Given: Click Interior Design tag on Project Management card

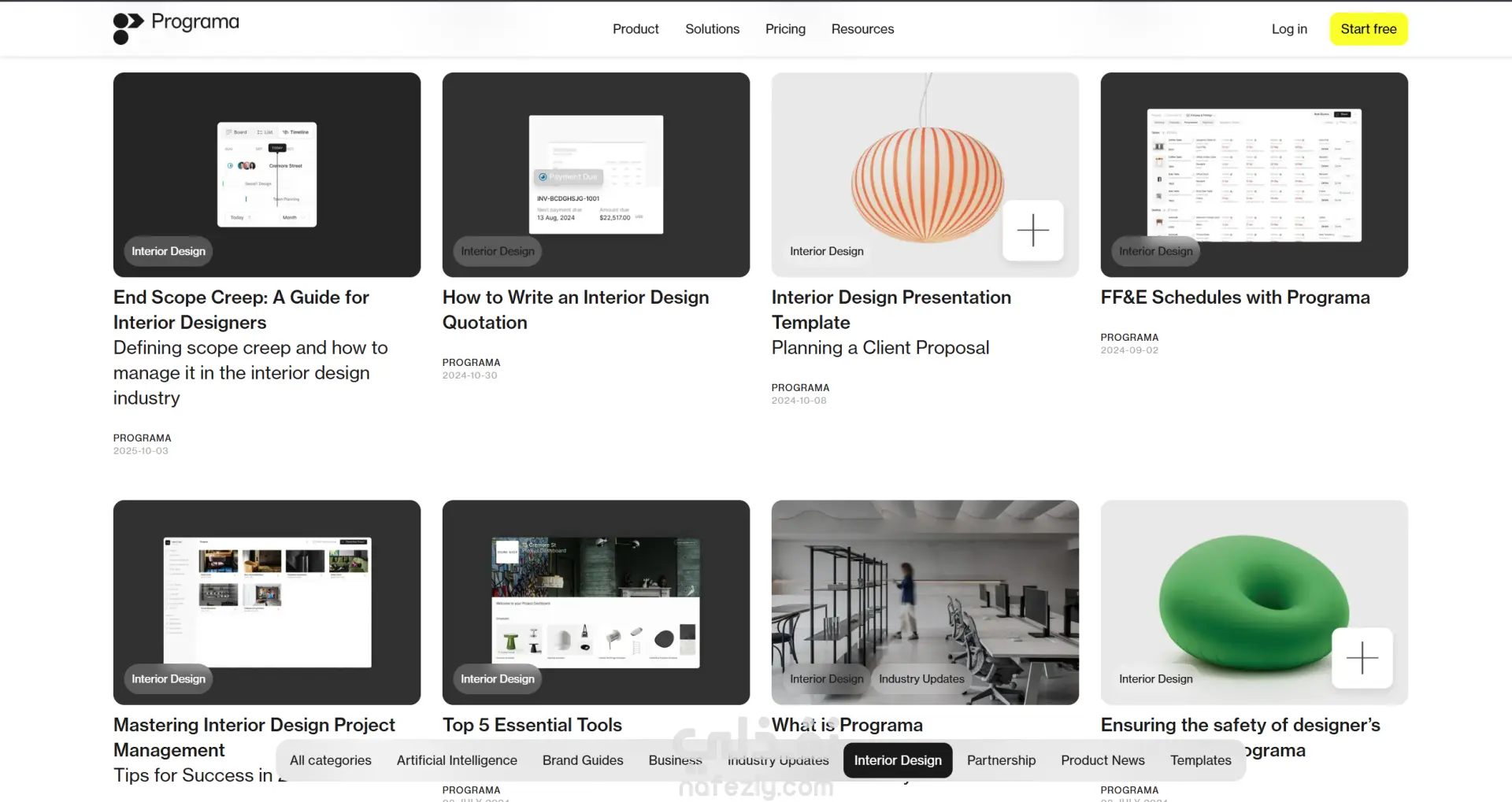Looking at the screenshot, I should 169,678.
